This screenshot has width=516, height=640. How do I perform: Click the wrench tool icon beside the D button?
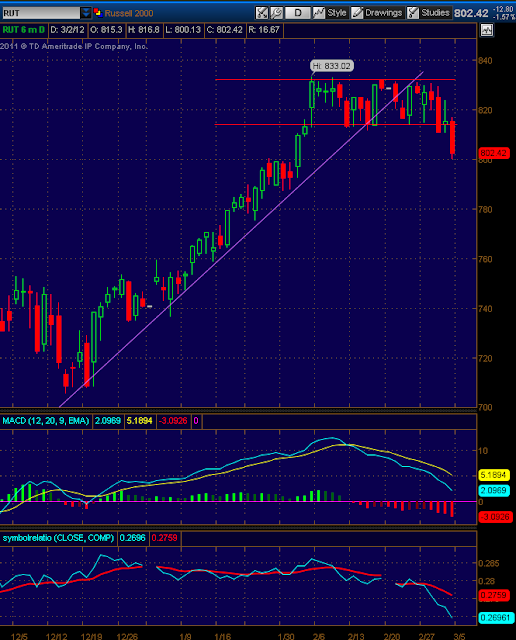(276, 13)
